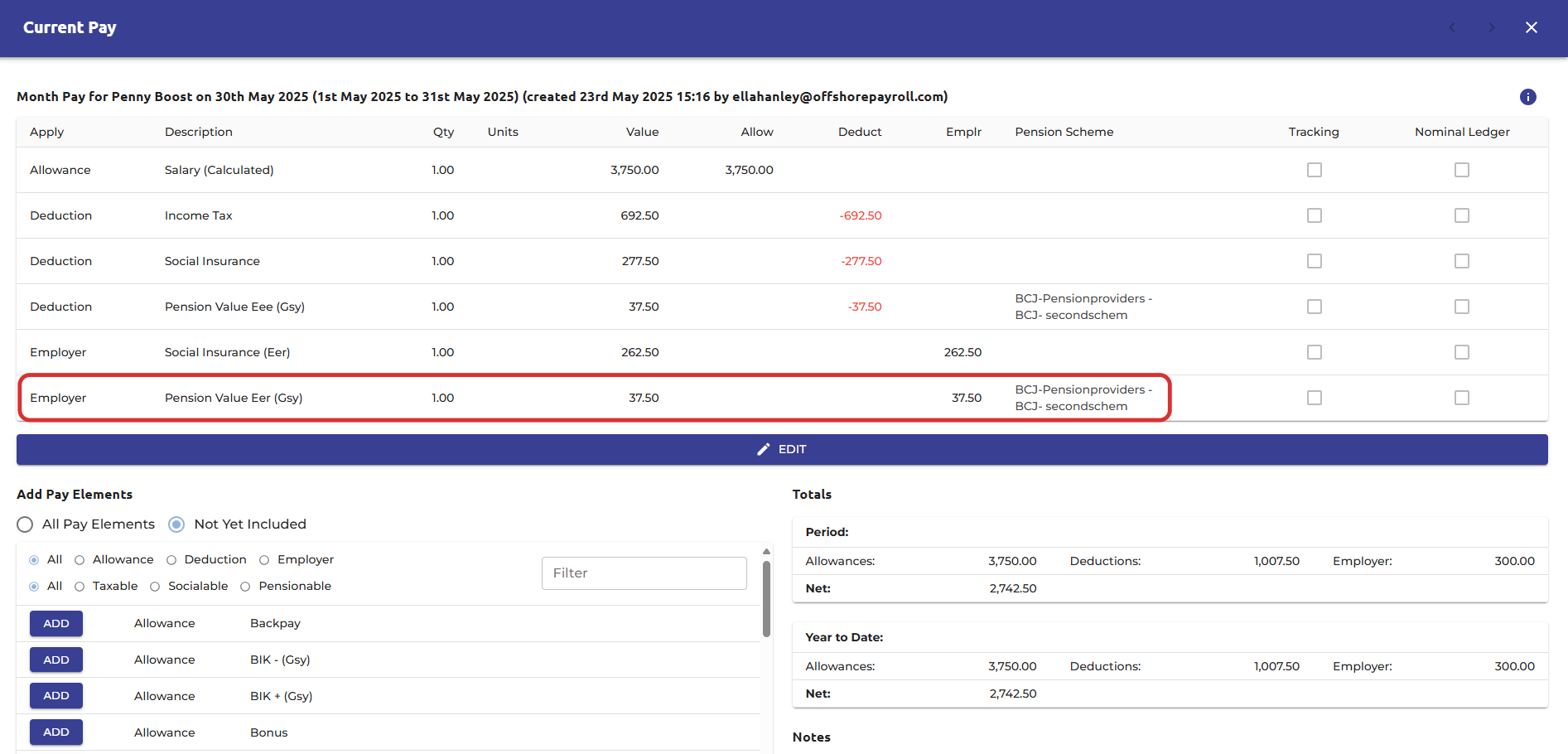Click the Year to Date heading
Image resolution: width=1568 pixels, height=754 pixels.
pos(844,637)
